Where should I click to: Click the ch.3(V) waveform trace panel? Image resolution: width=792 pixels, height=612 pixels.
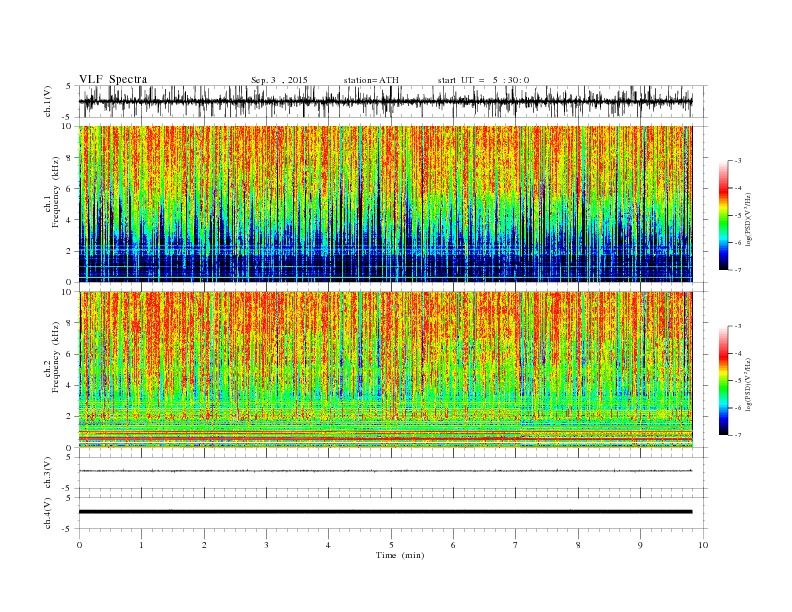pyautogui.click(x=393, y=473)
